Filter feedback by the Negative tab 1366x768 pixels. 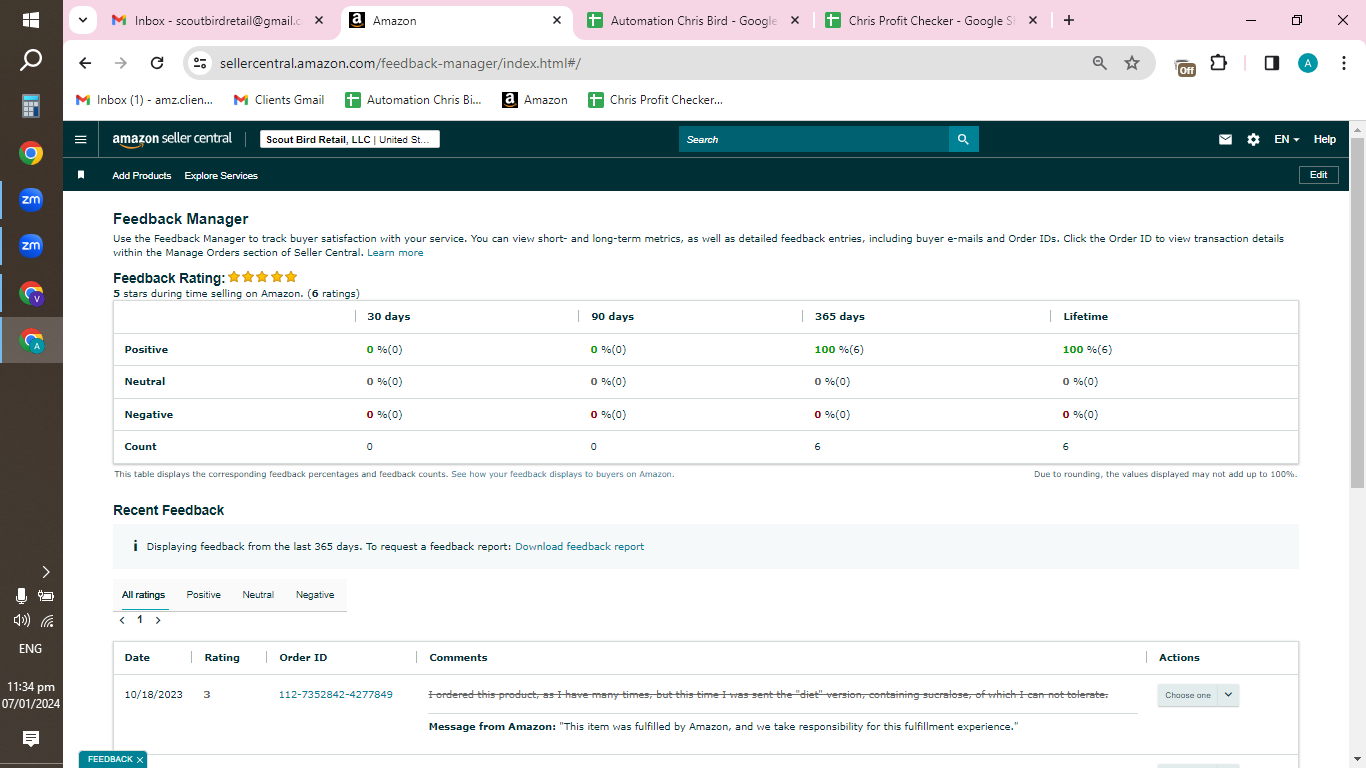pos(315,595)
